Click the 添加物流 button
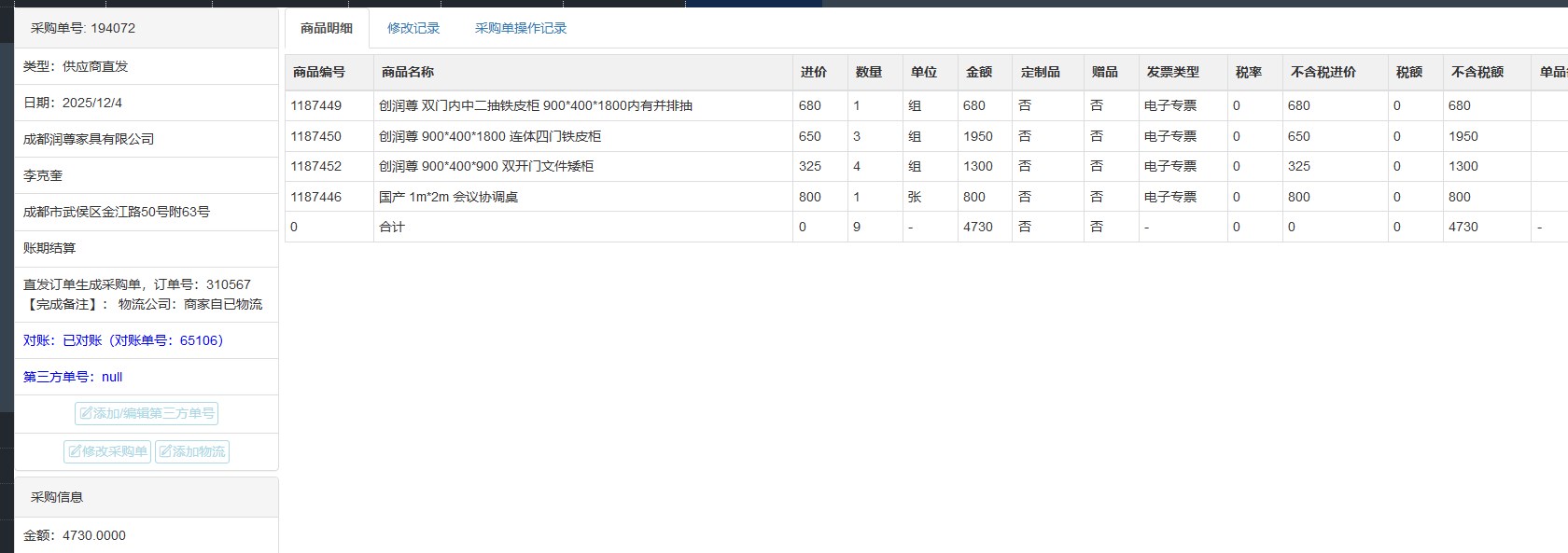The width and height of the screenshot is (1568, 553). click(x=192, y=451)
